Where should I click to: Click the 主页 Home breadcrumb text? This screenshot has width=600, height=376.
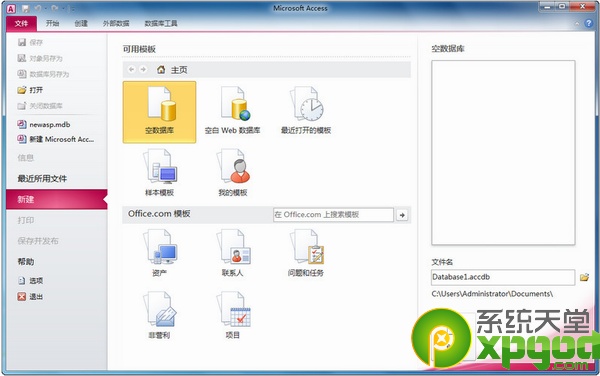(179, 70)
